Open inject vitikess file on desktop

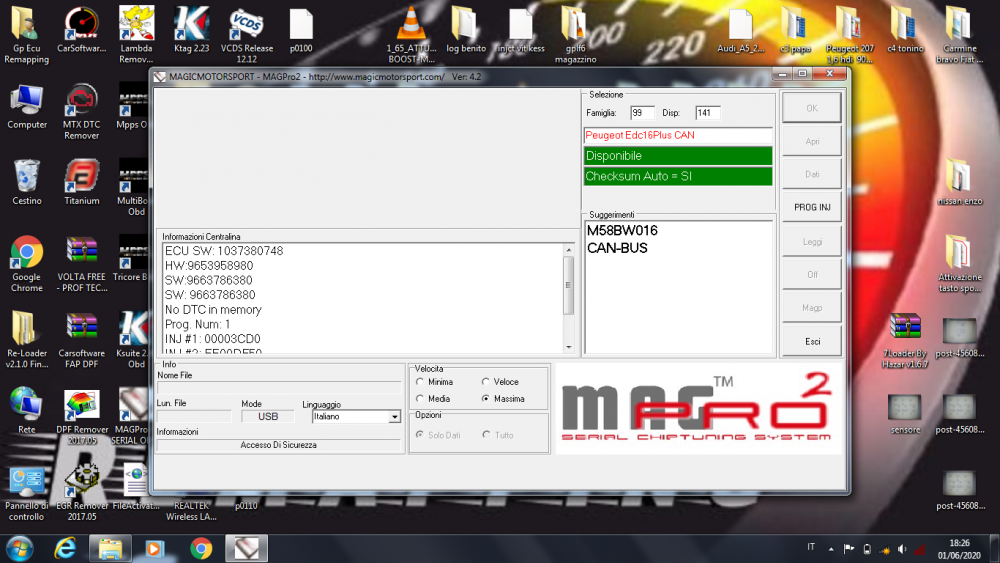point(520,30)
